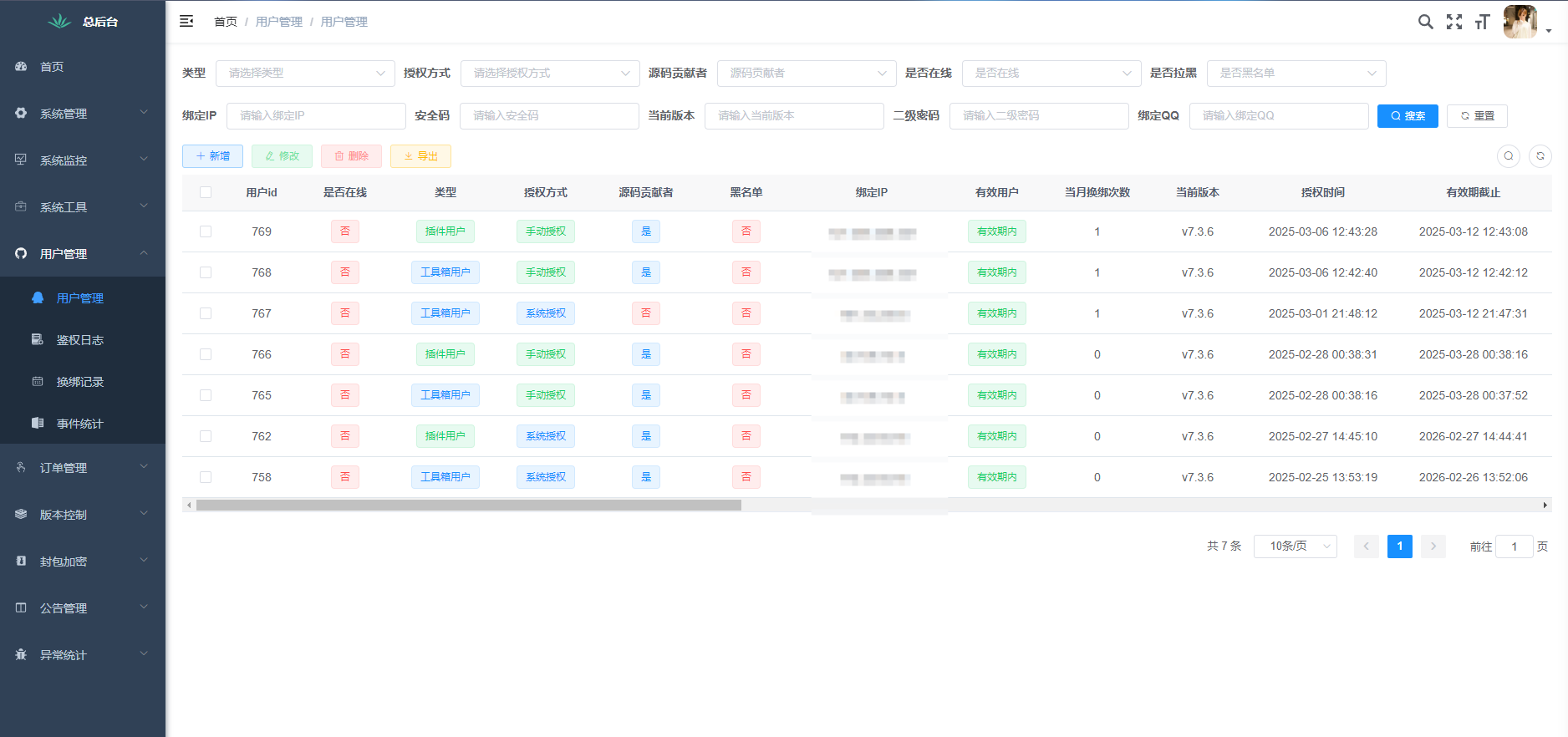Change the 10条/页 page size dropdown
Image resolution: width=1568 pixels, height=737 pixels.
click(x=1295, y=546)
